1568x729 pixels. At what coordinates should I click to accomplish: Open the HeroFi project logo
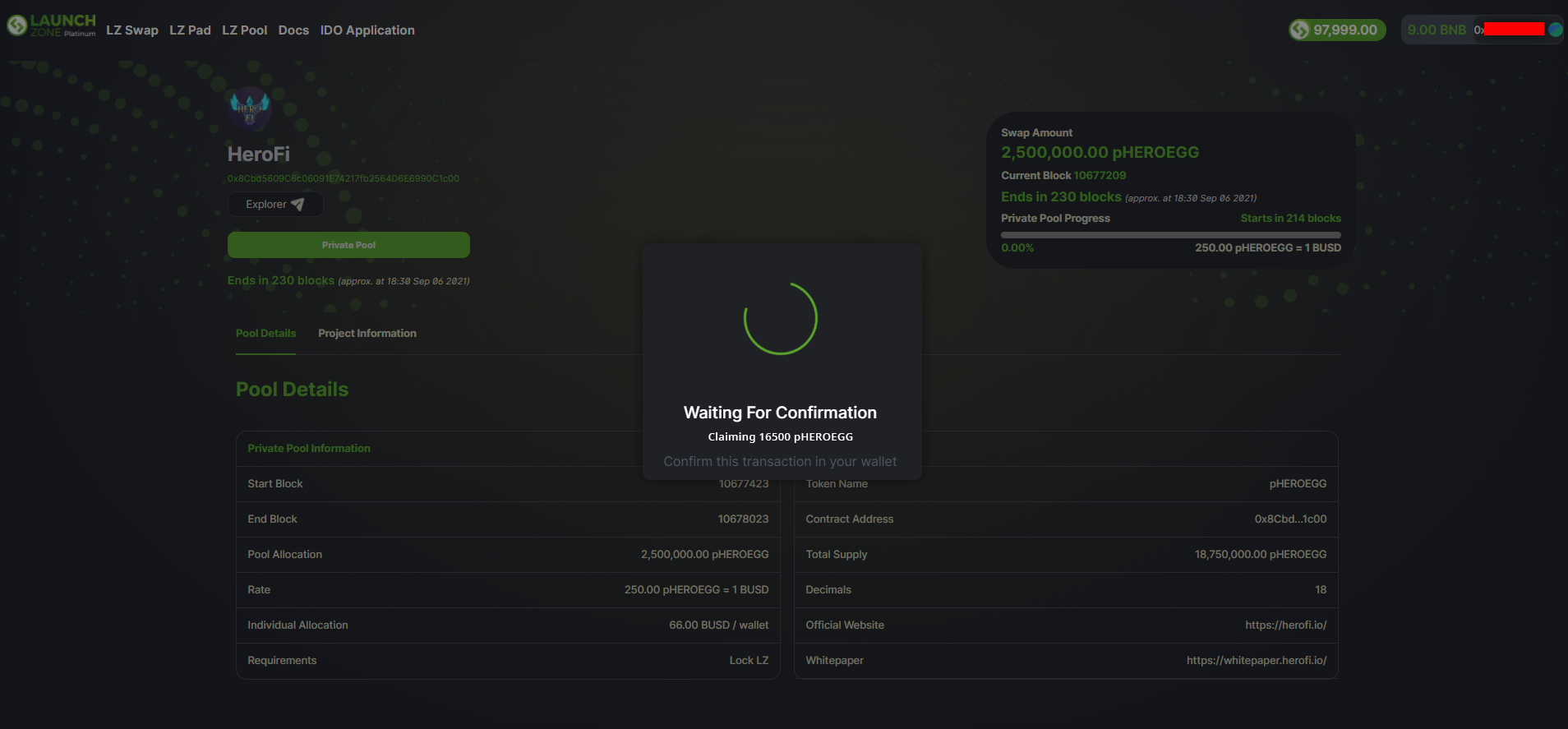pos(250,108)
